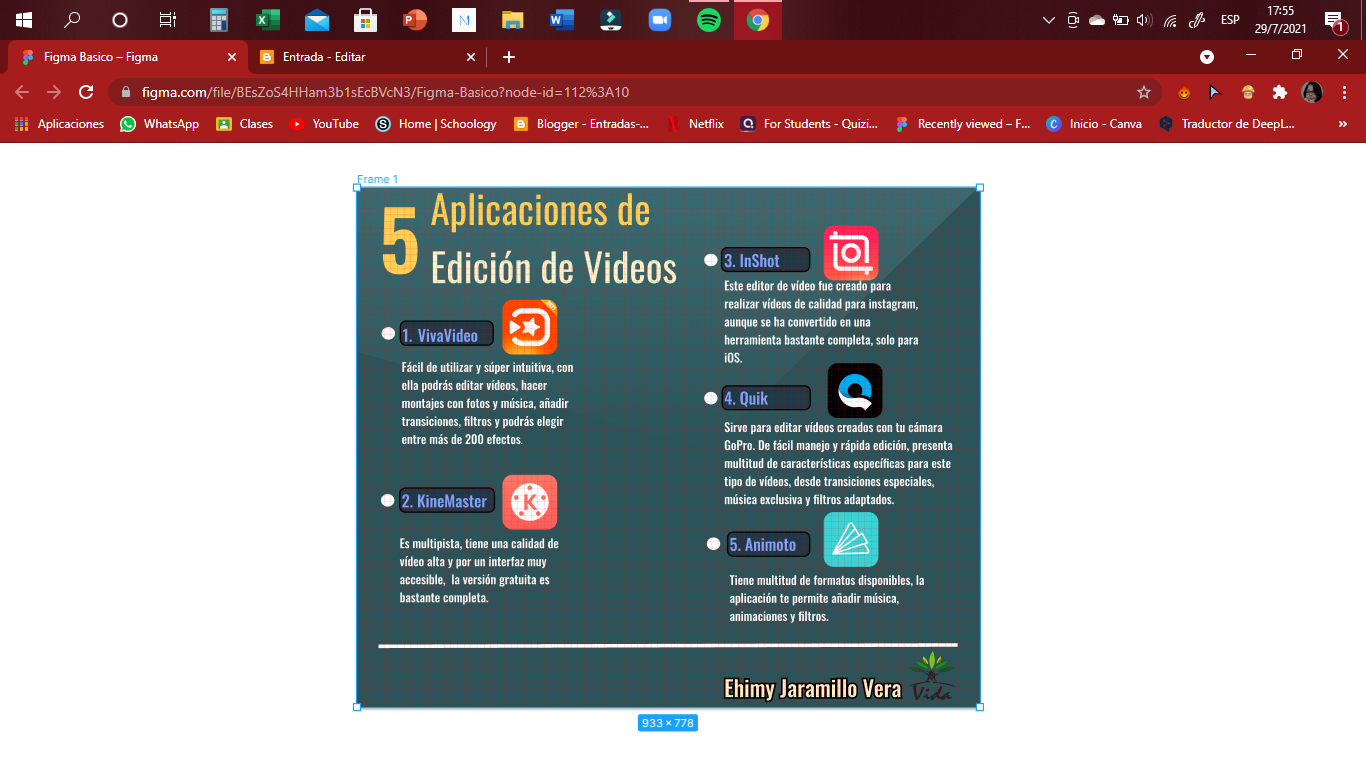
Task: Open Microsoft Store from taskbar
Action: pos(366,19)
